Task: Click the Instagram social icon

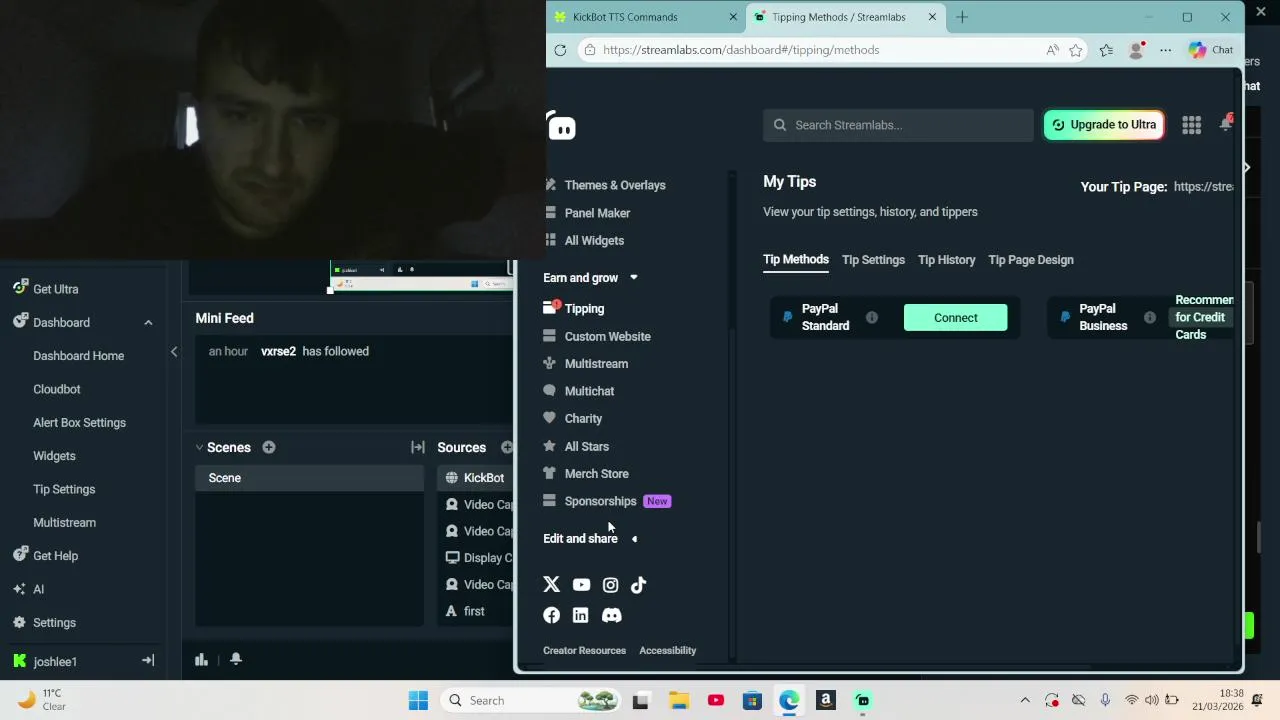Action: (610, 585)
